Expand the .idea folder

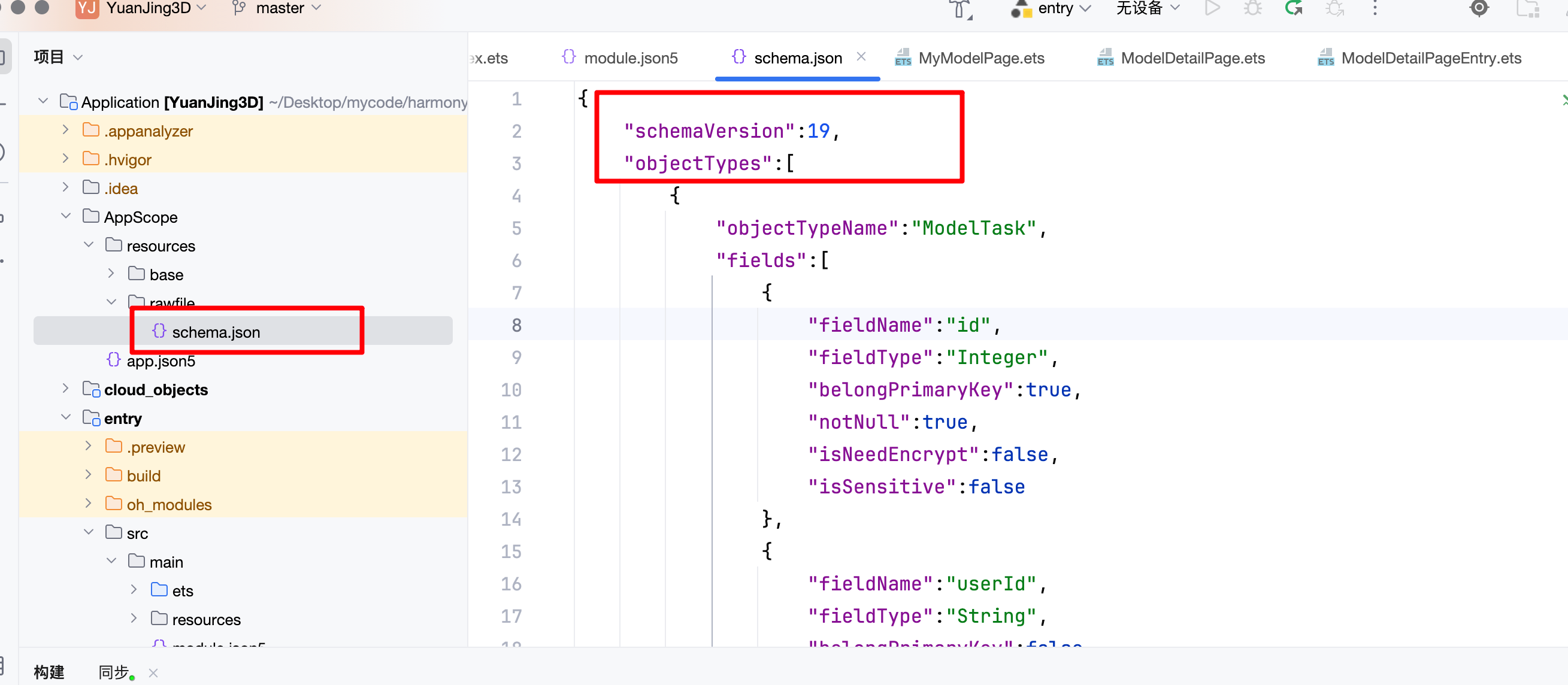coord(66,187)
